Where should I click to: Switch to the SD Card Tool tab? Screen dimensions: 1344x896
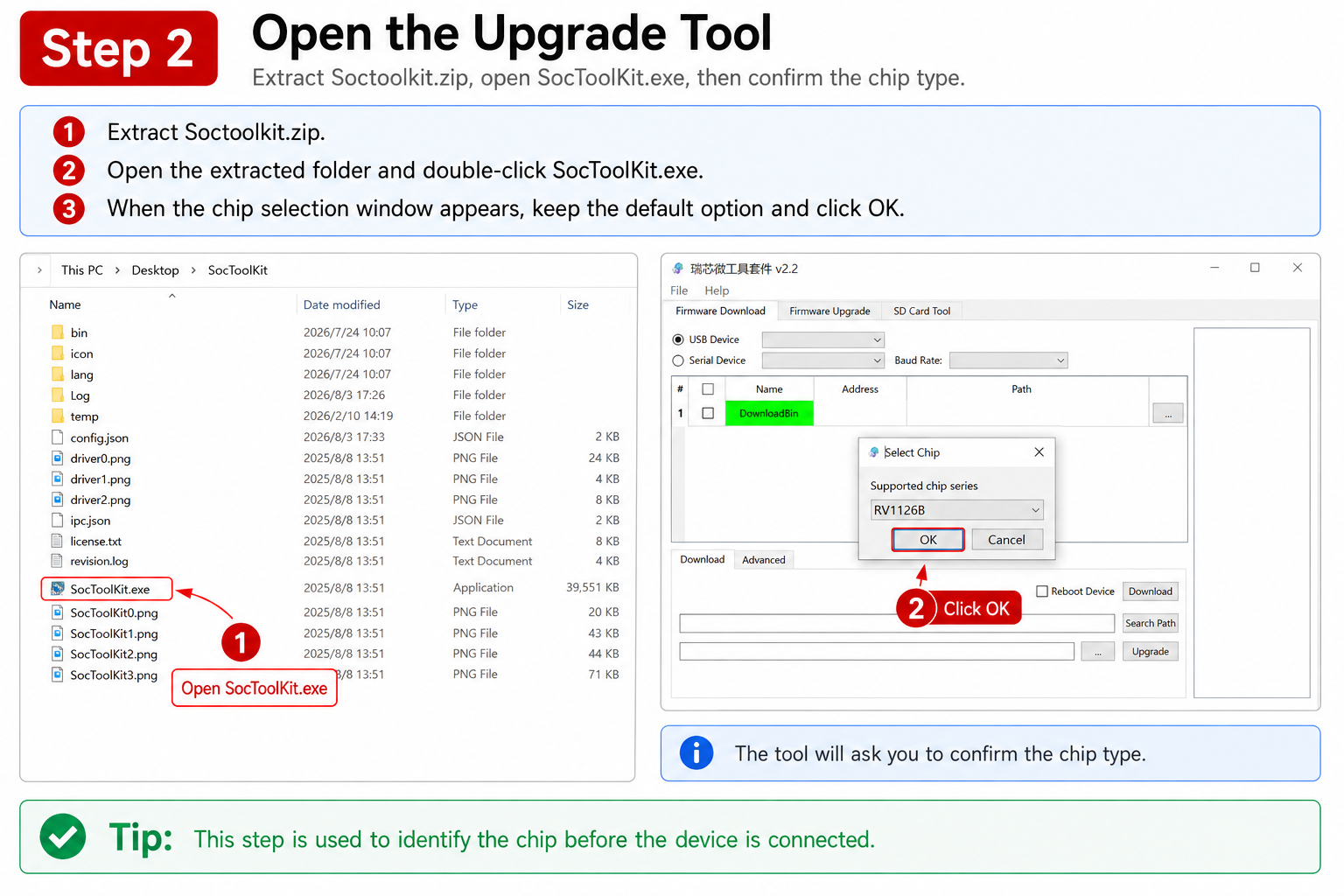click(921, 311)
